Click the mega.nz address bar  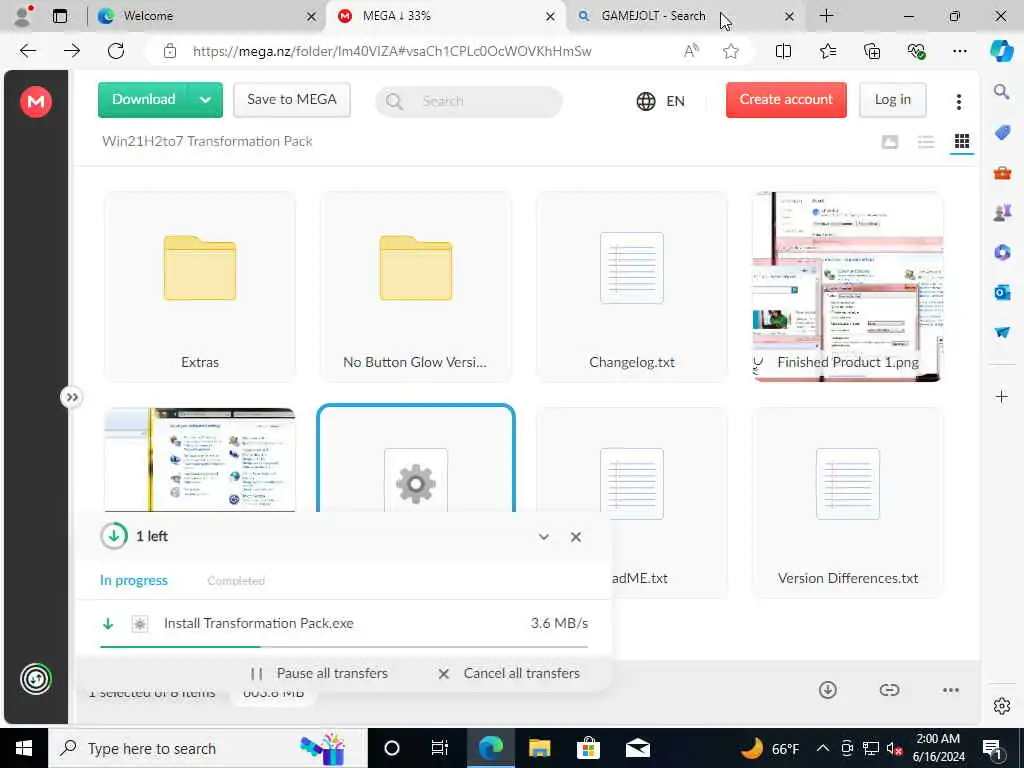click(x=392, y=51)
